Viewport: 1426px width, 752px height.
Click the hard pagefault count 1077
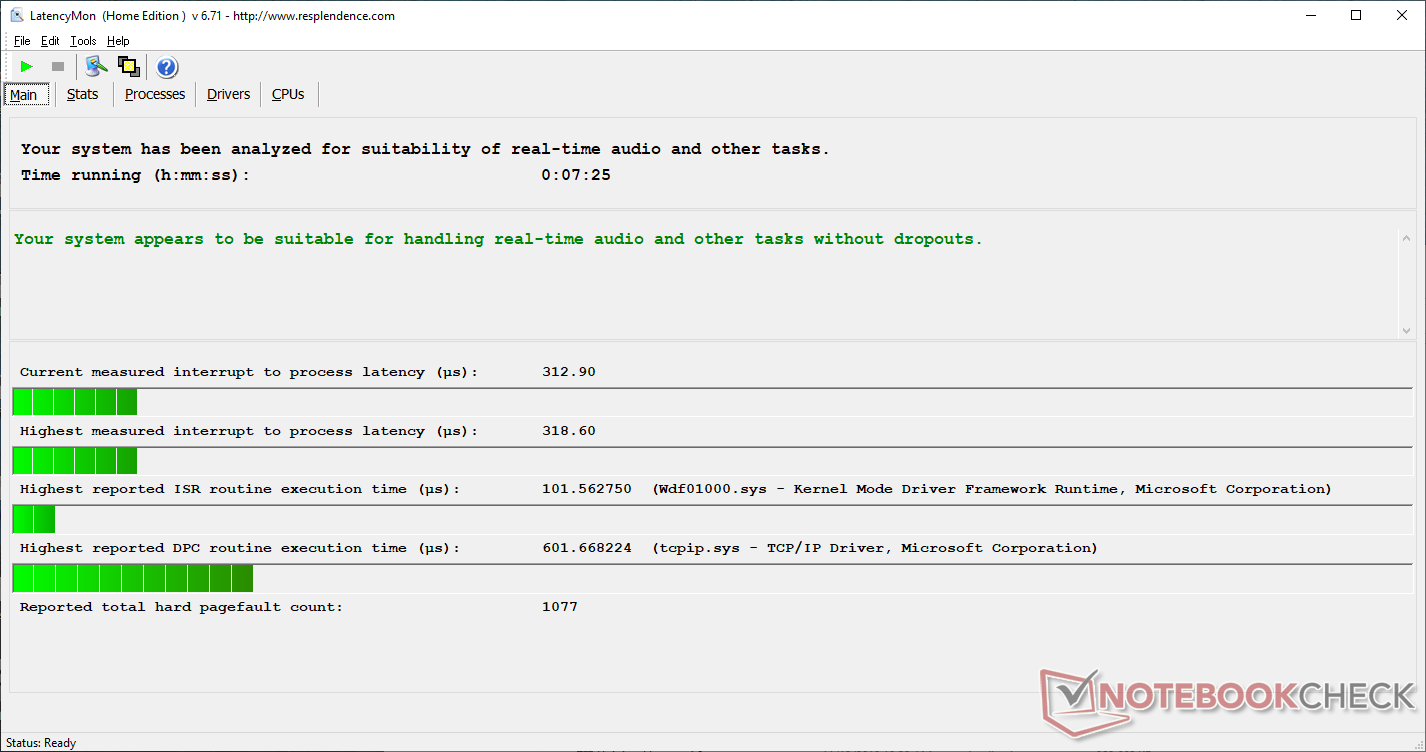coord(560,607)
